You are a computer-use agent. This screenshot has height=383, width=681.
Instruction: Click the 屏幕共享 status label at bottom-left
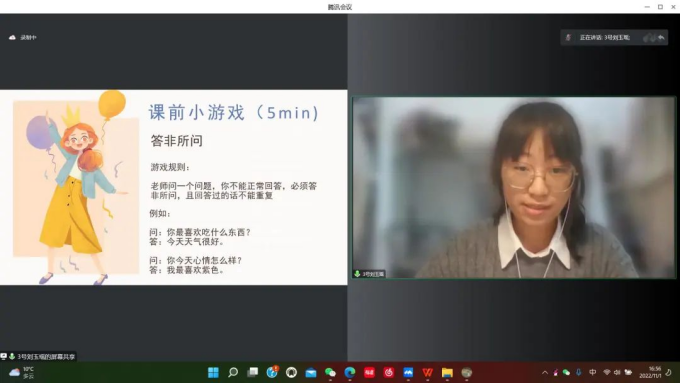38,357
